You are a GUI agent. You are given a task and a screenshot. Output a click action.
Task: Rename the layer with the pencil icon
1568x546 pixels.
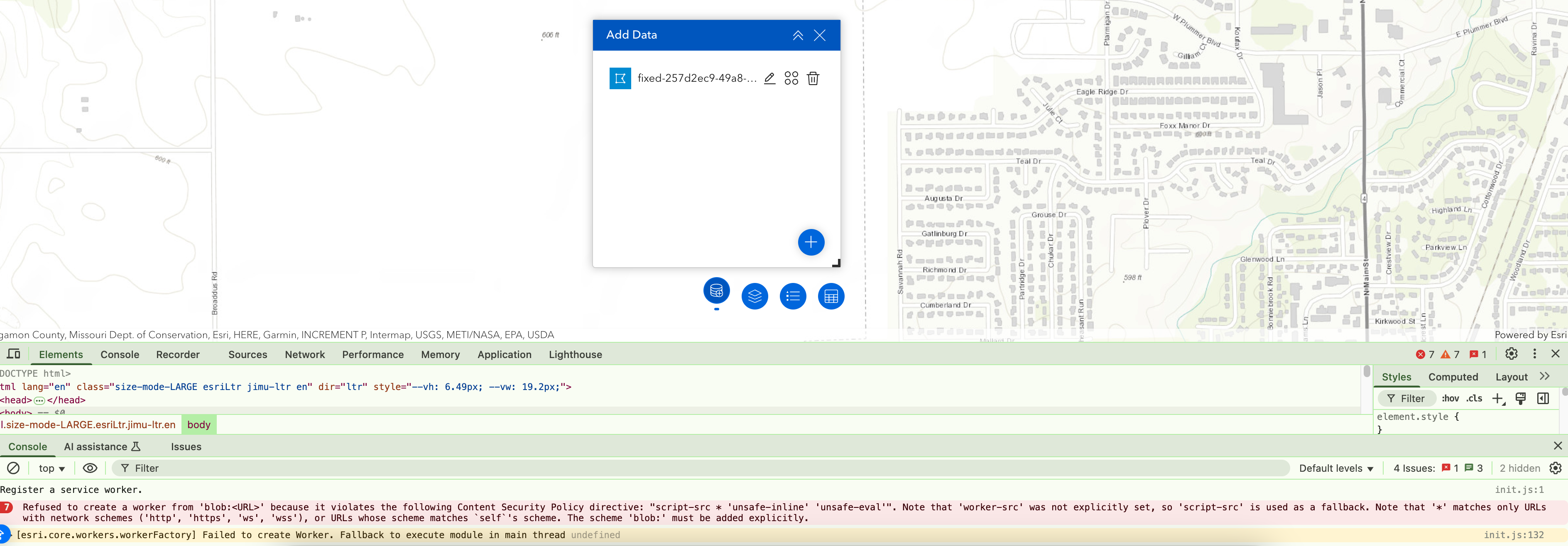pyautogui.click(x=769, y=78)
